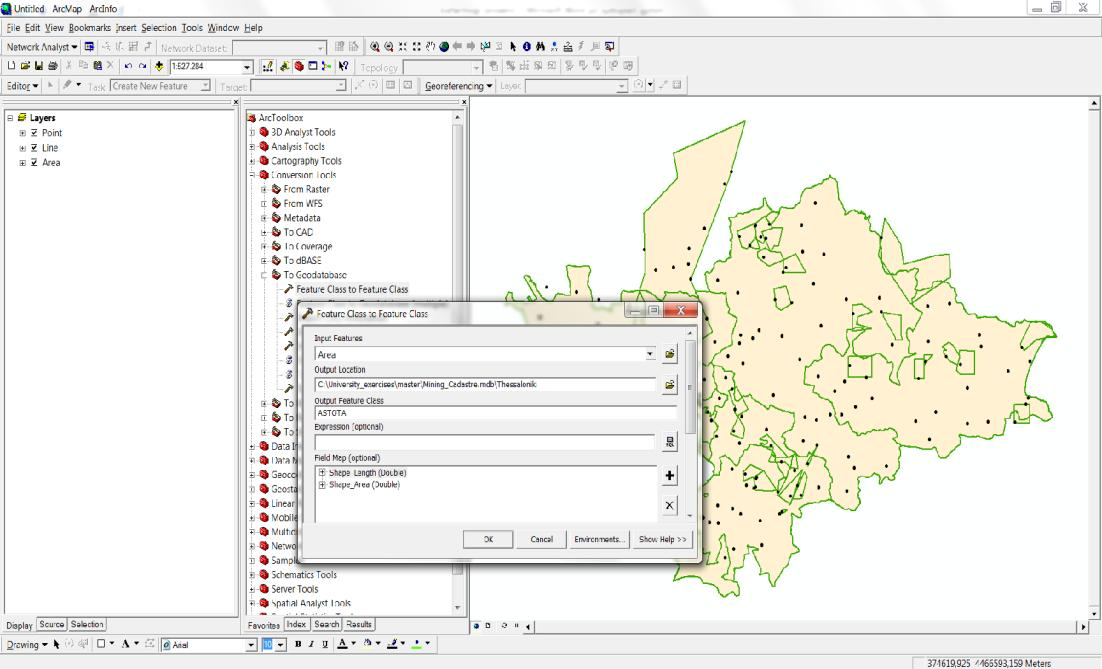Open the Drawing dropdown menu
Screen dimensions: 1102x669
pos(27,644)
